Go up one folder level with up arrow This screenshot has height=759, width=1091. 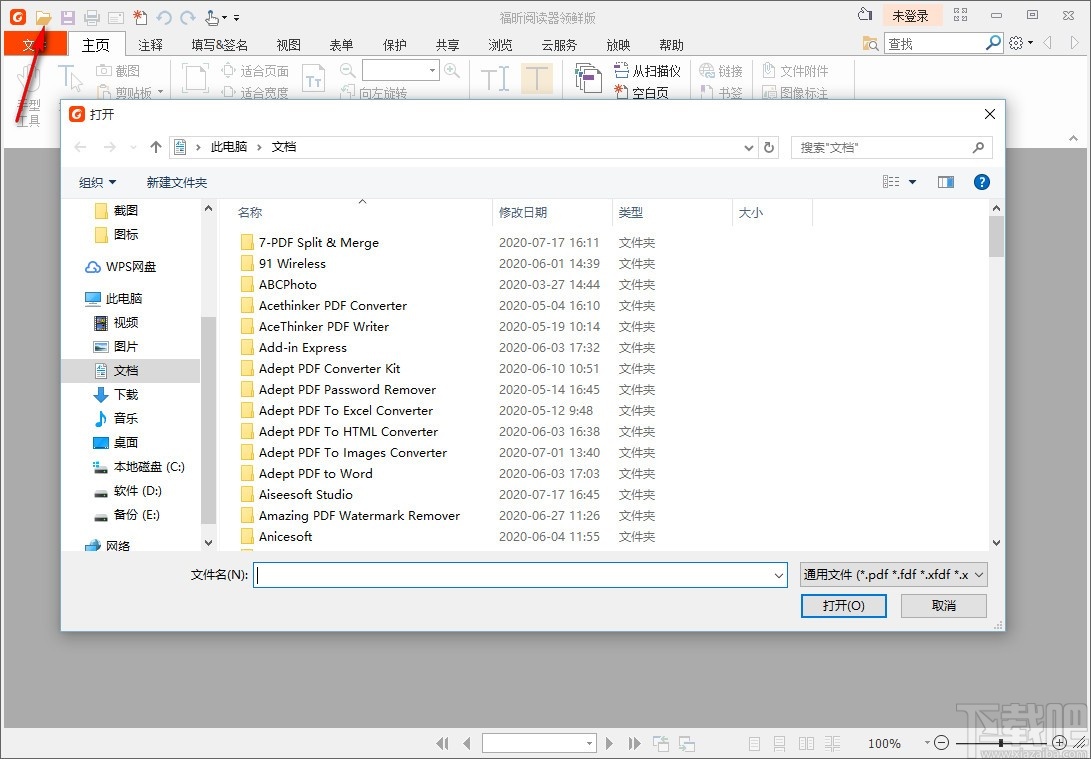click(x=156, y=147)
